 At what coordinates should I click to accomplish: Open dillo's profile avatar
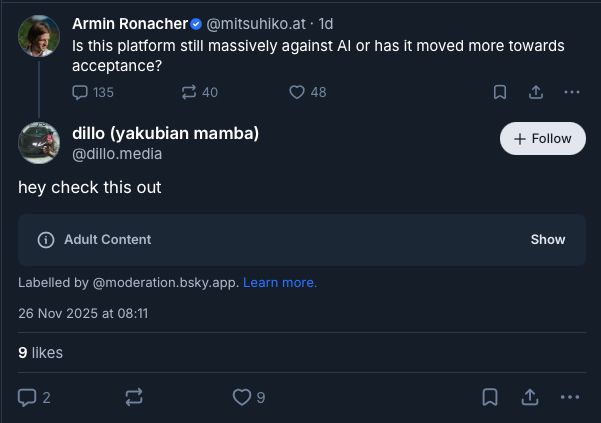point(39,143)
